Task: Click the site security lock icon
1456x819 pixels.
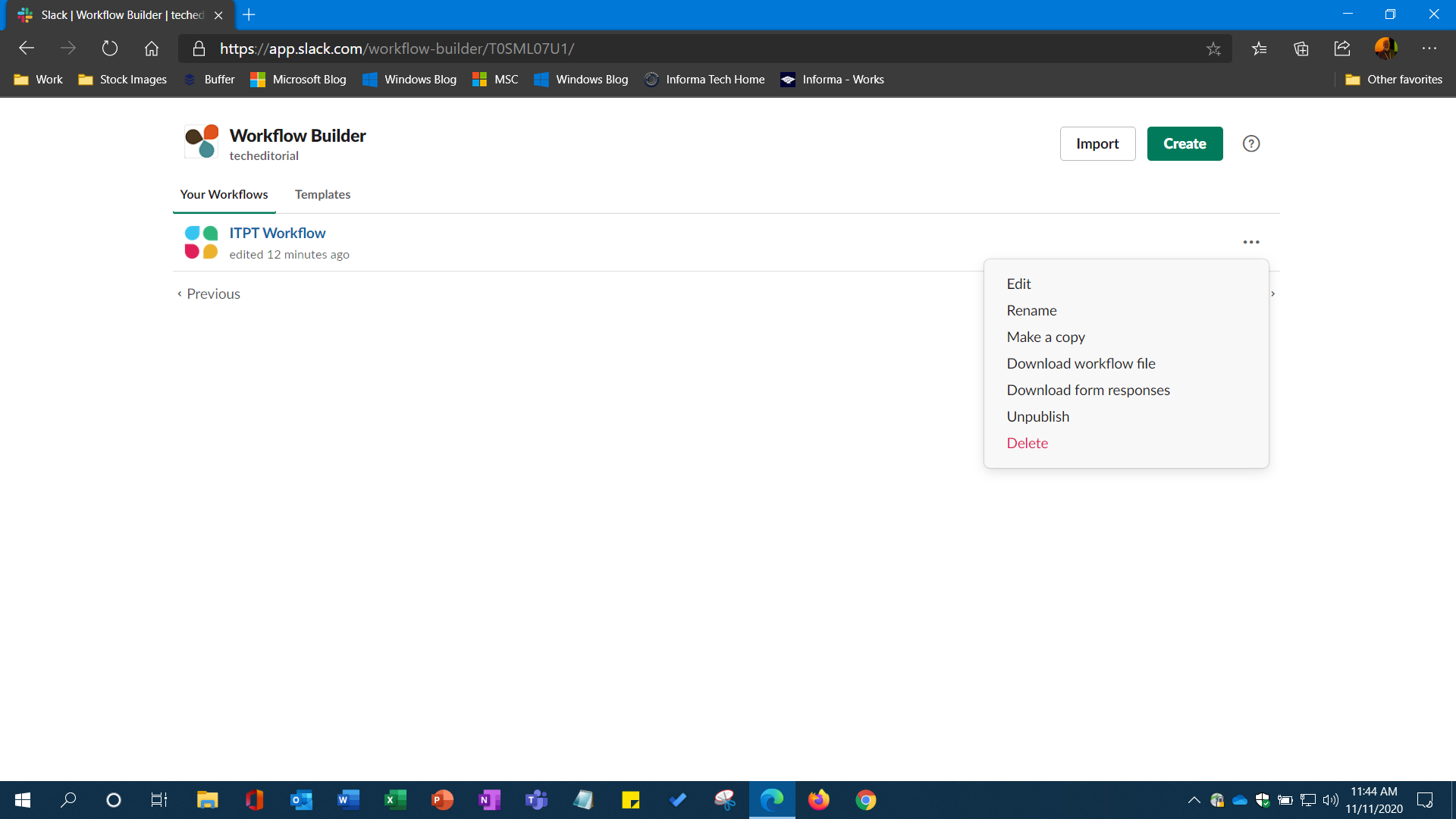Action: [x=199, y=49]
